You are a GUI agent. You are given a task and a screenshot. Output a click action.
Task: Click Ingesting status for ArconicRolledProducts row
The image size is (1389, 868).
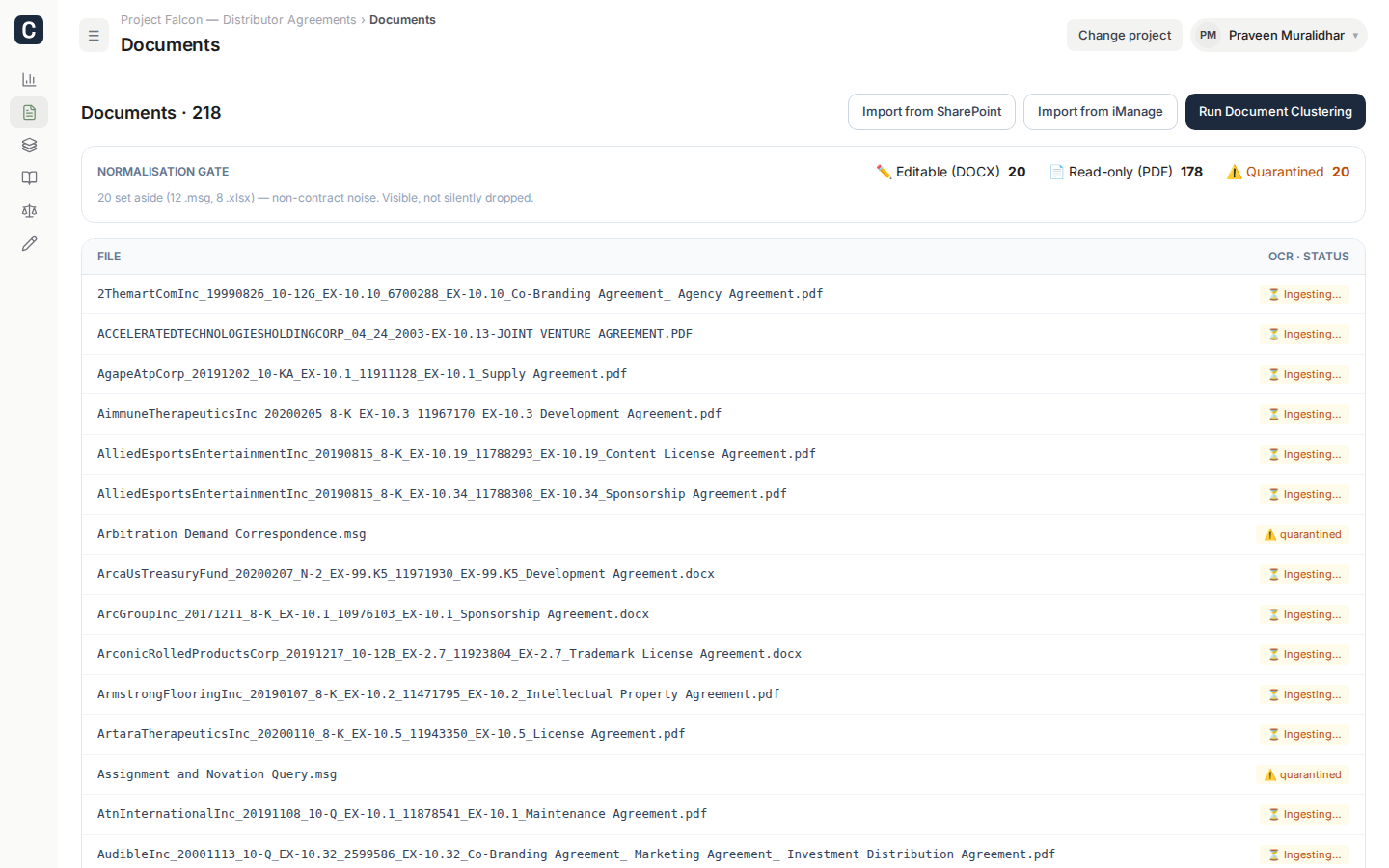point(1304,654)
